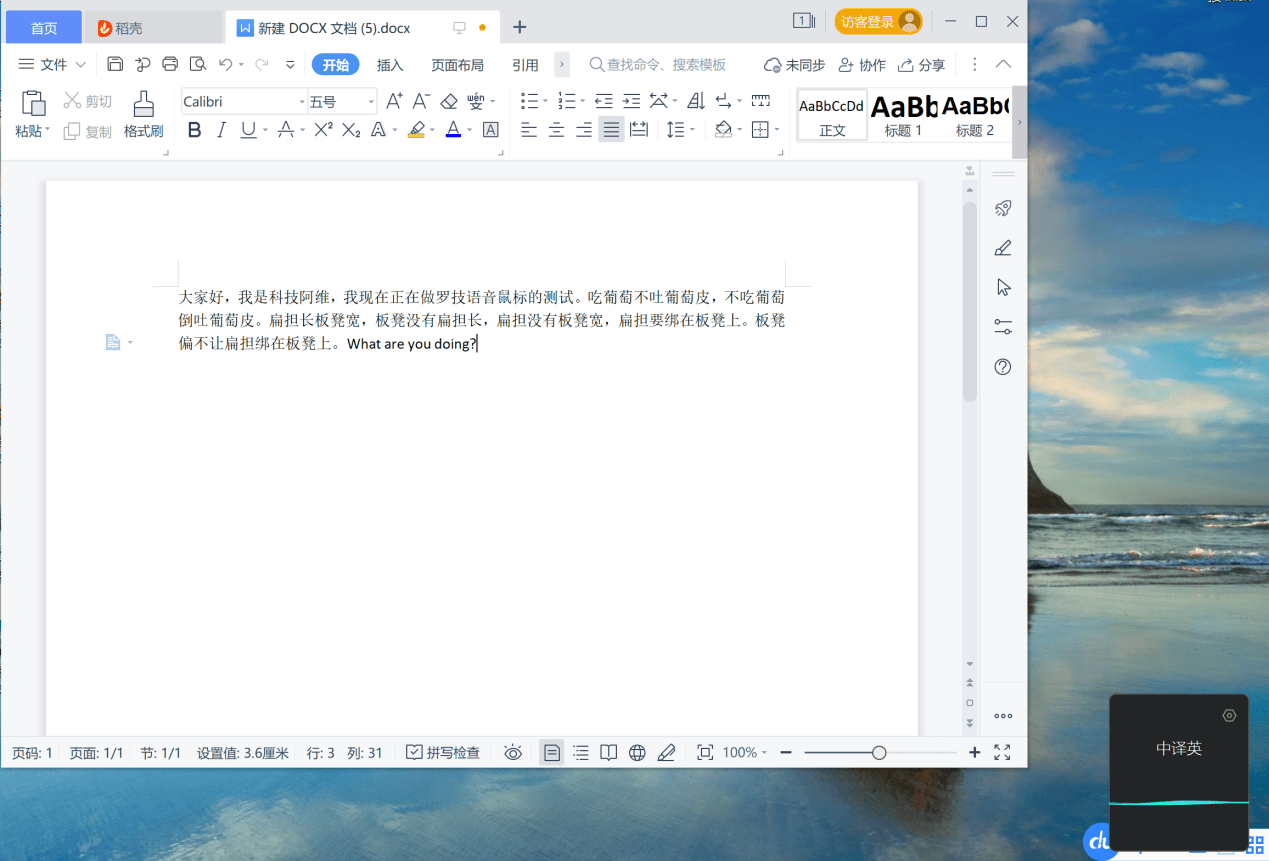Toggle bold formatting
1269x861 pixels.
[194, 130]
